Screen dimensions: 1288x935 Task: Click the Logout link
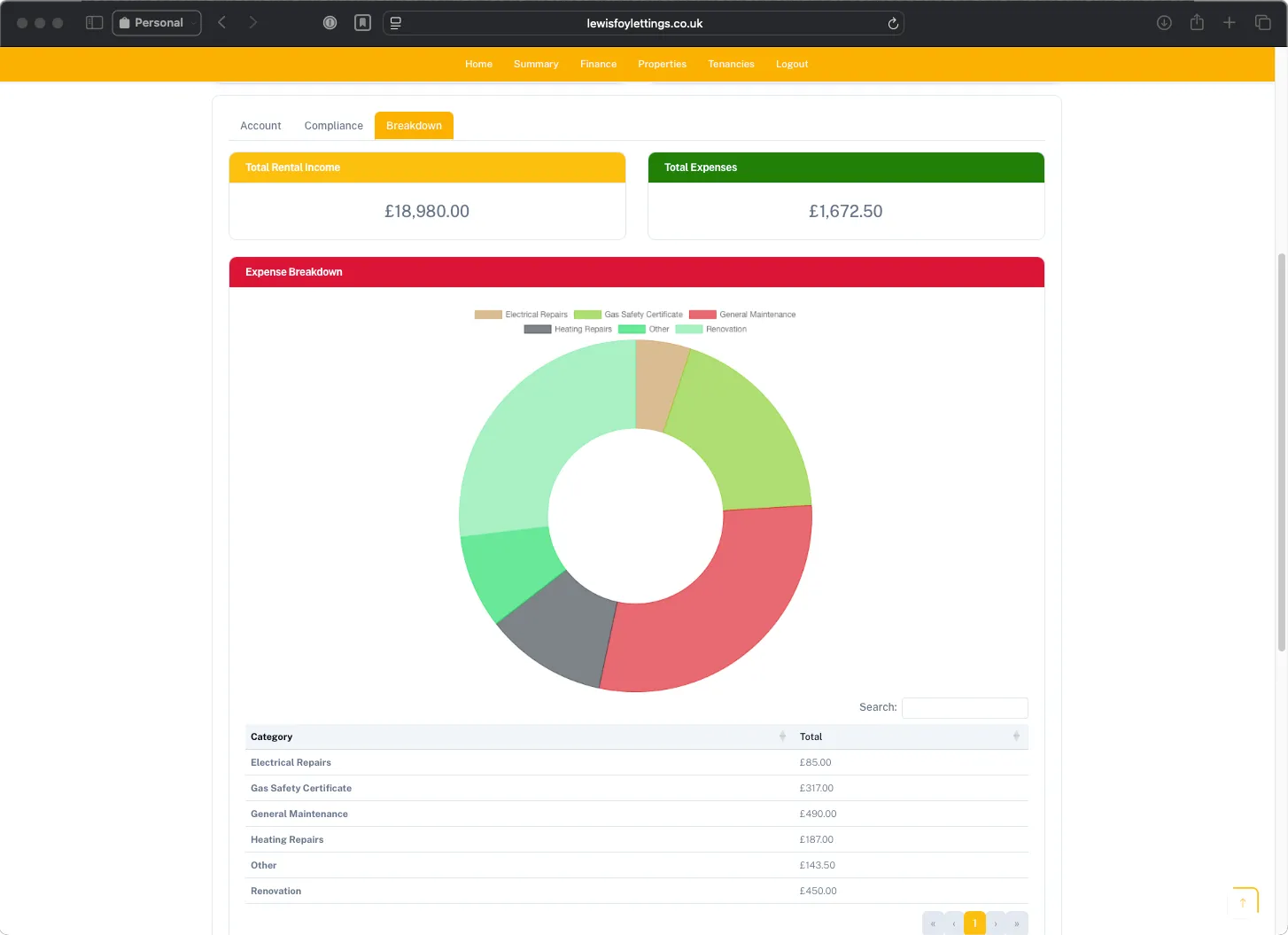[791, 64]
